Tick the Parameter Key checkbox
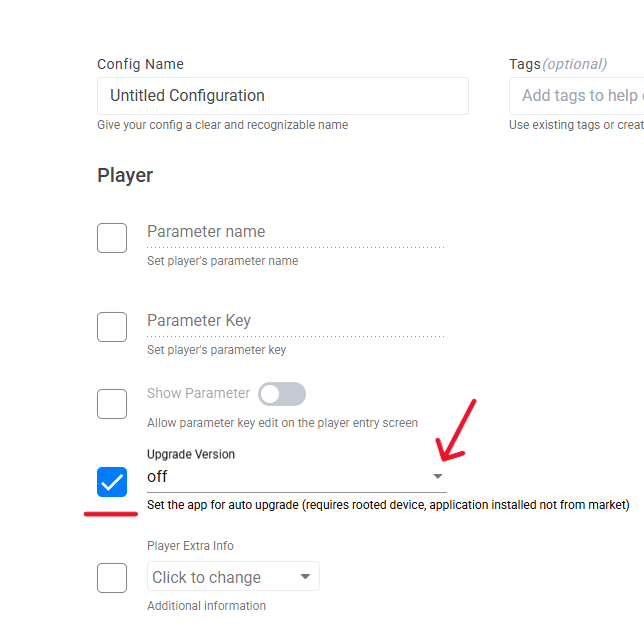This screenshot has width=644, height=639. pyautogui.click(x=112, y=327)
